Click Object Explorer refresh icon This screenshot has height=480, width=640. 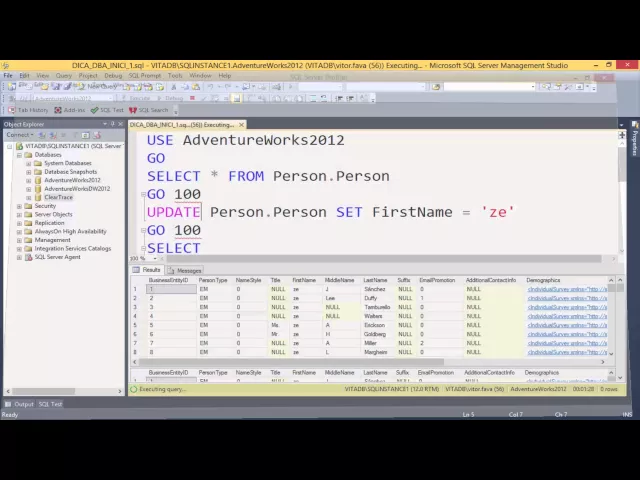coord(85,135)
